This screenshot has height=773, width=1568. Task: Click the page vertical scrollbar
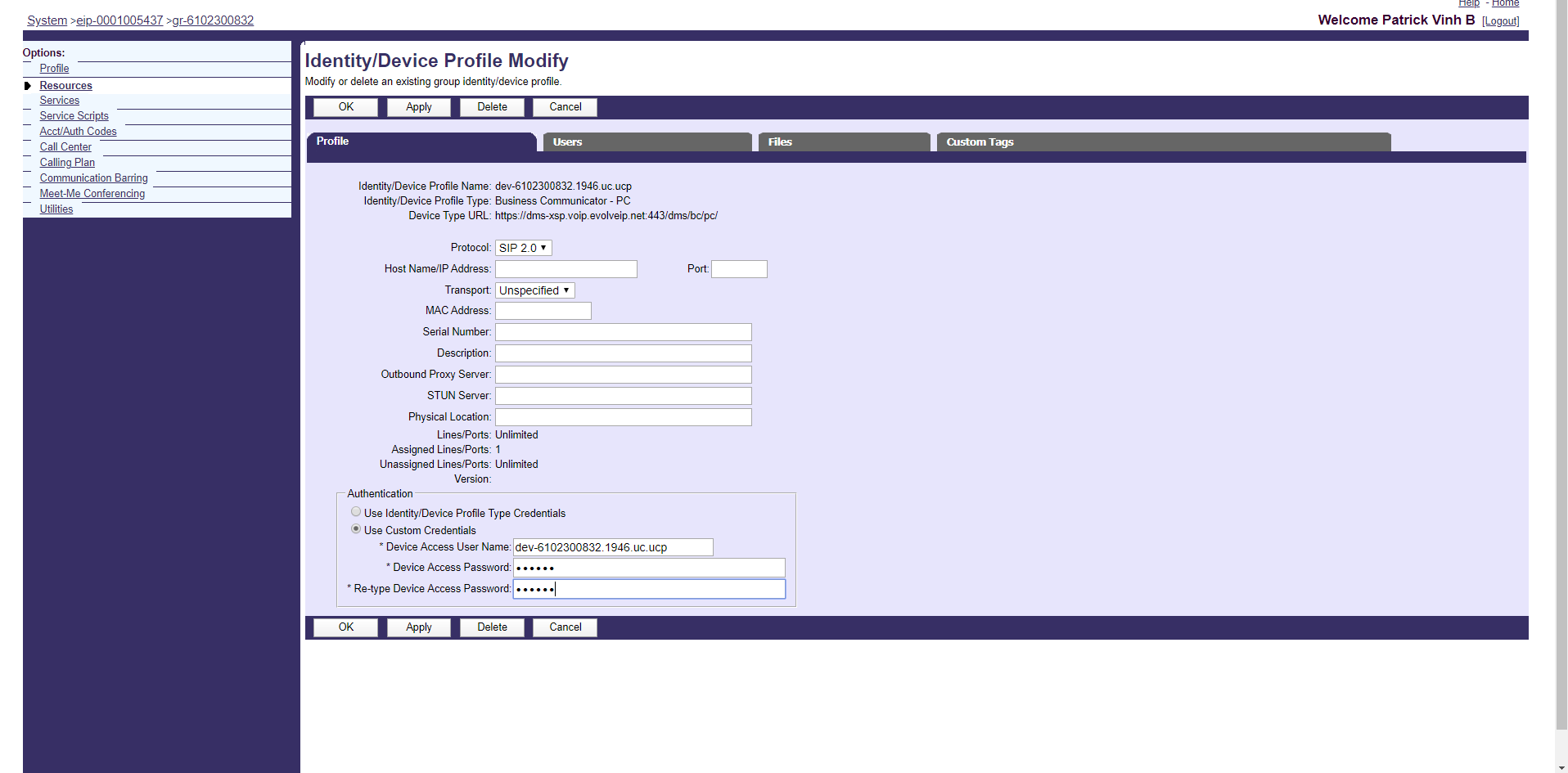click(1561, 368)
